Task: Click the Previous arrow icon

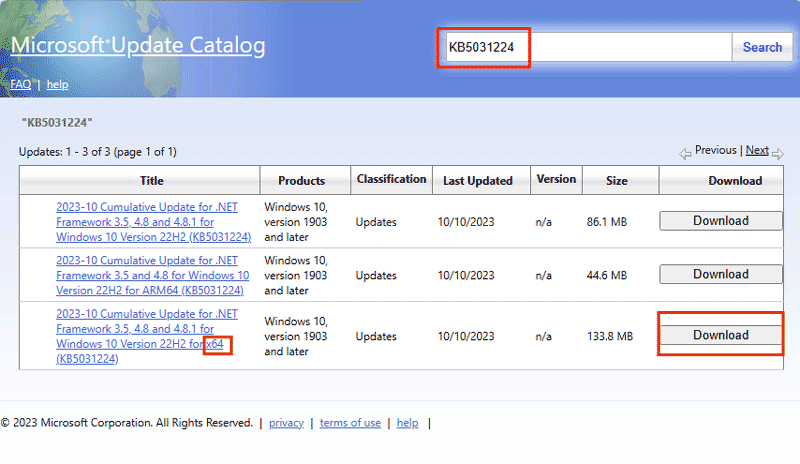Action: (x=685, y=153)
